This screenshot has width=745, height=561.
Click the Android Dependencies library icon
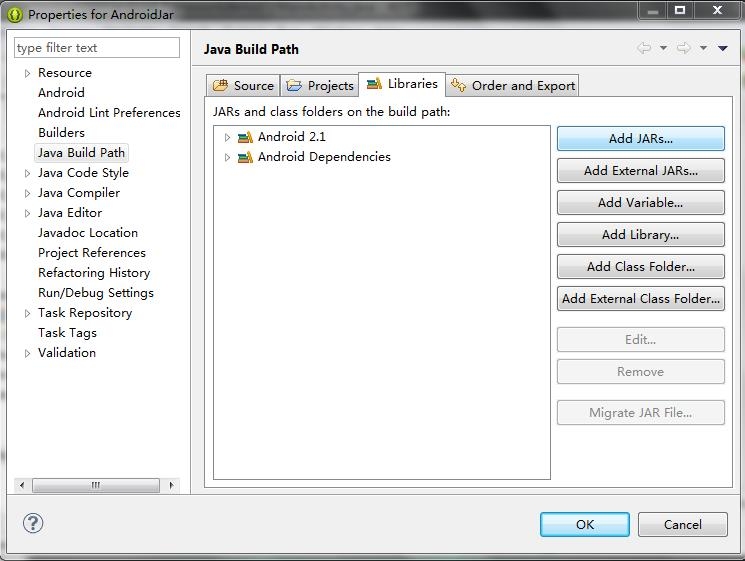(245, 157)
